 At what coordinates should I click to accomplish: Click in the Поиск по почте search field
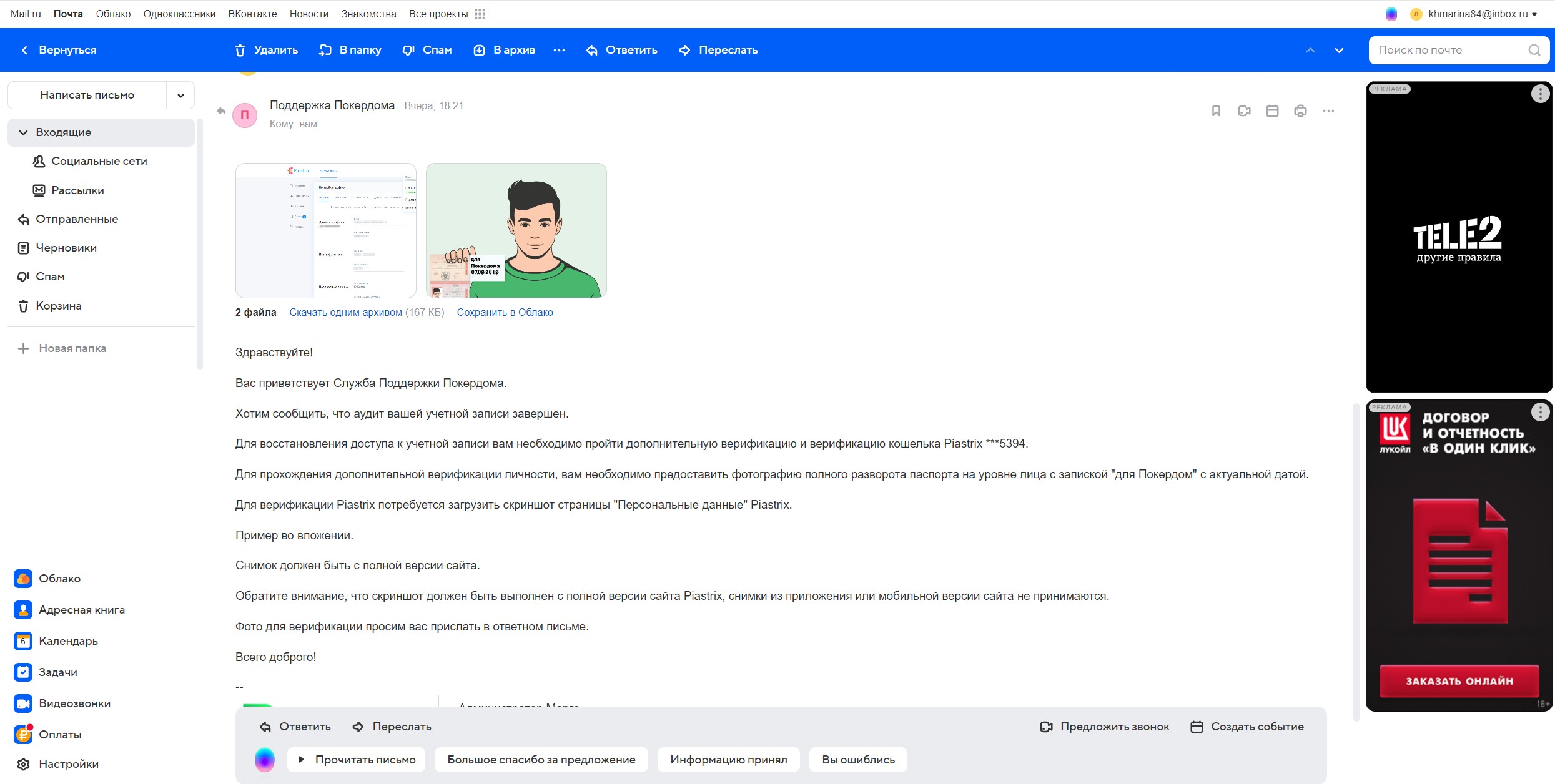pyautogui.click(x=1449, y=50)
